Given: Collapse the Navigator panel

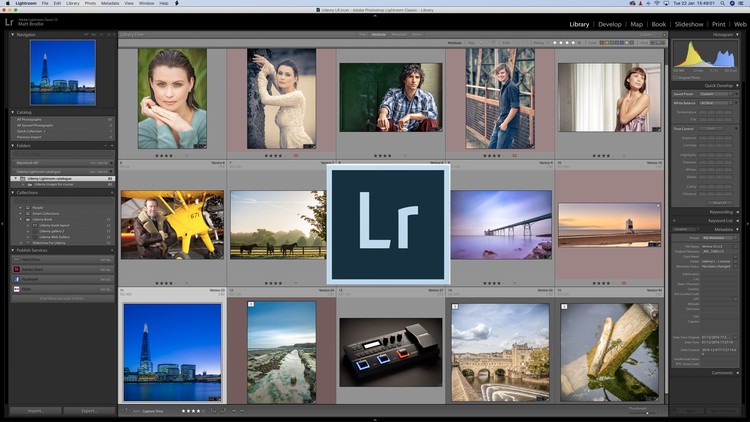Looking at the screenshot, I should click(12, 34).
